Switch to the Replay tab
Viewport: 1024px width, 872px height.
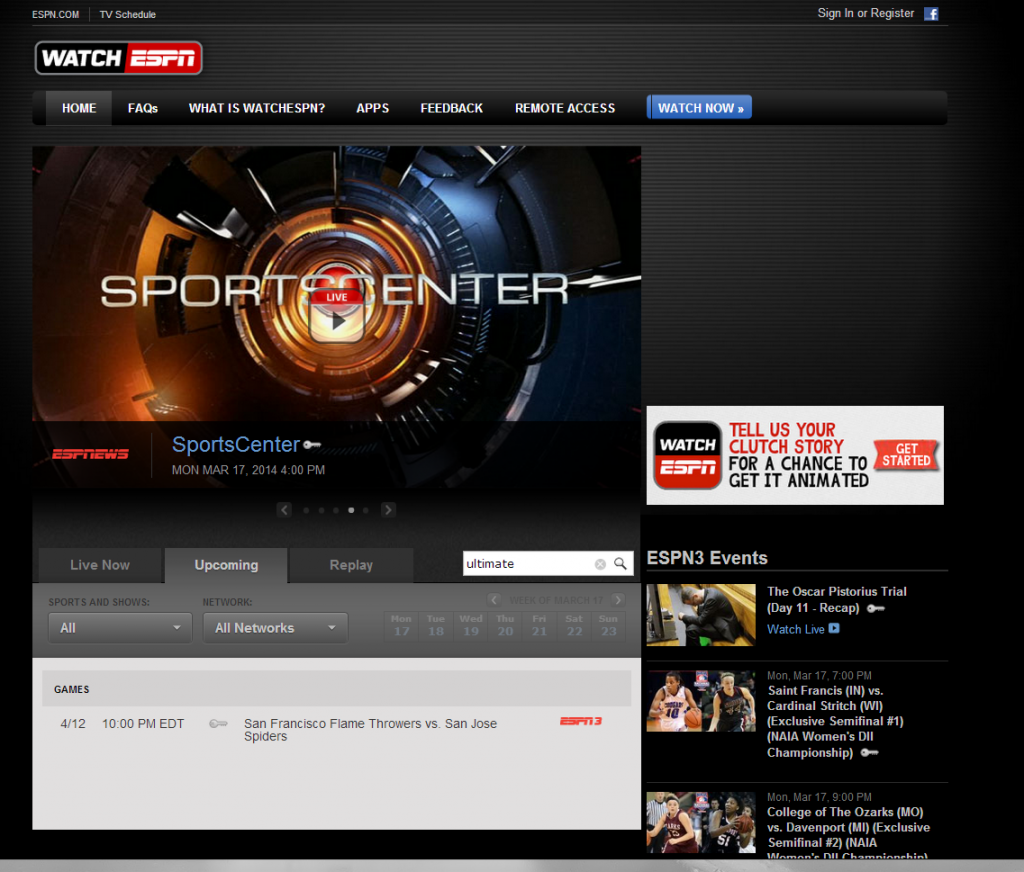(351, 565)
